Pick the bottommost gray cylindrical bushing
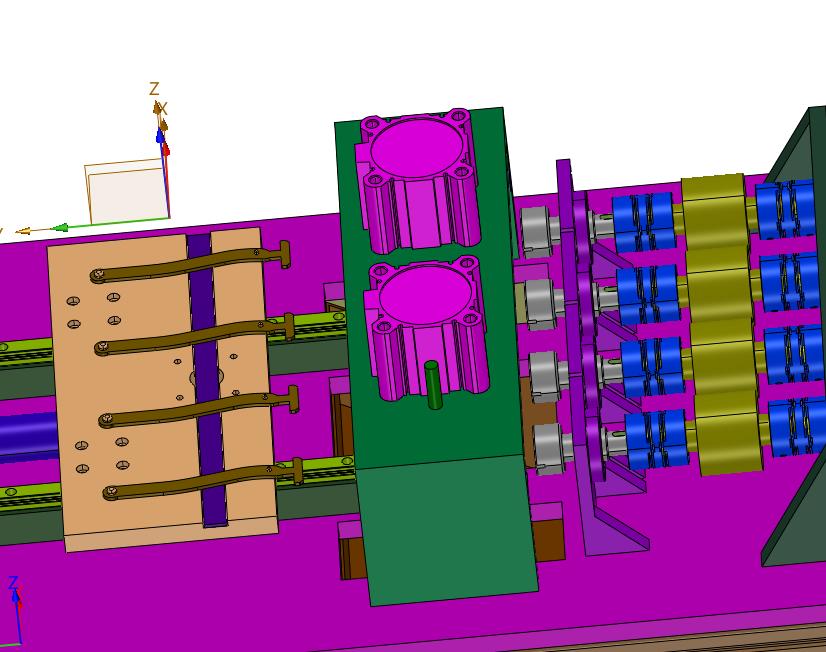The width and height of the screenshot is (826, 652). coord(550,449)
